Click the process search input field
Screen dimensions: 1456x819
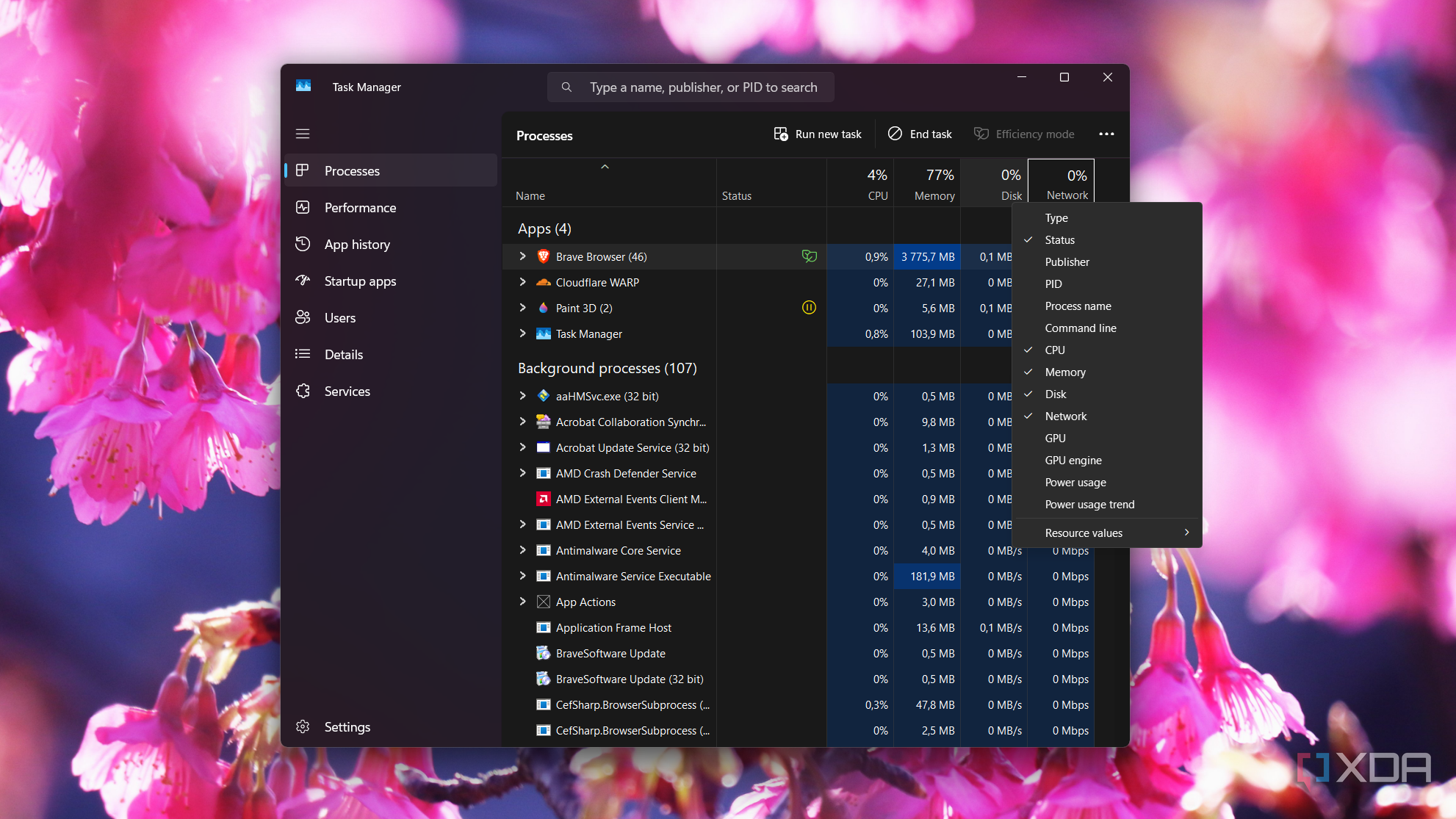tap(691, 87)
